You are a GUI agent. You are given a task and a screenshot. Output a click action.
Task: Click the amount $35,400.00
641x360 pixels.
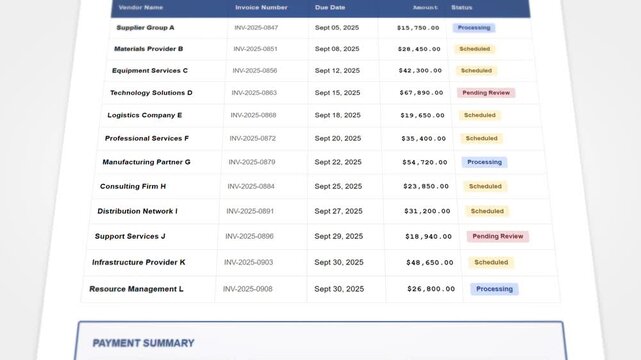click(424, 139)
